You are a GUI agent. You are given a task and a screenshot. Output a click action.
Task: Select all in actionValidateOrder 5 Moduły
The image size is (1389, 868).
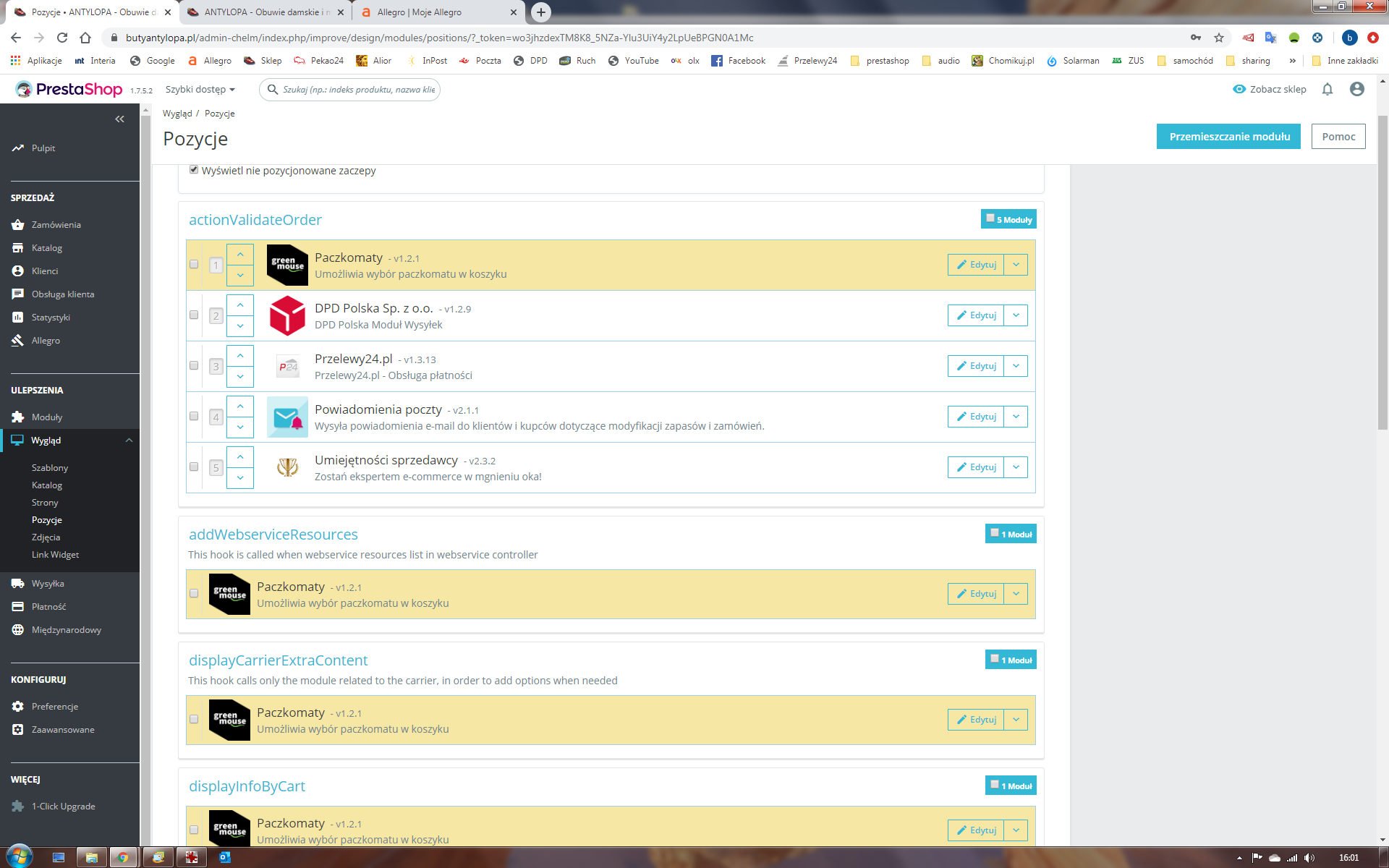[990, 218]
